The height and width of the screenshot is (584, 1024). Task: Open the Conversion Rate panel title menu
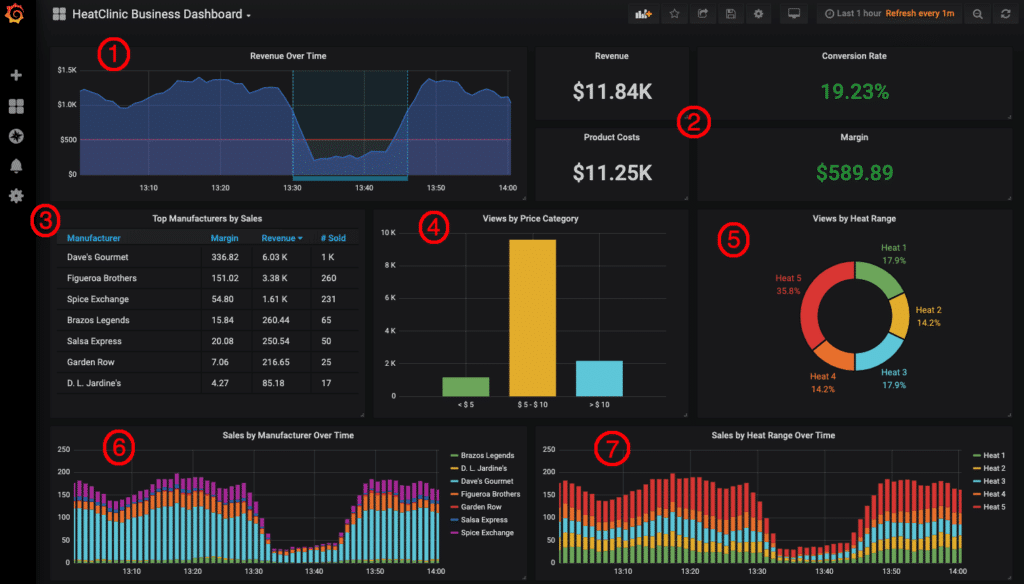[x=854, y=56]
